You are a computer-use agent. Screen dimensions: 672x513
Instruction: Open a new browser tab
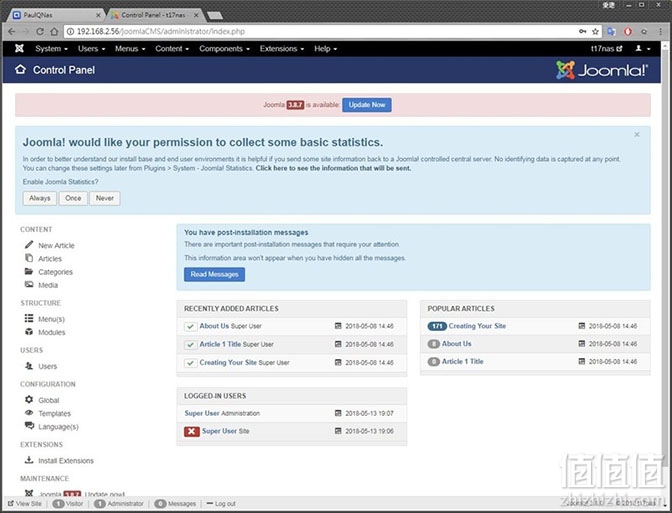click(x=215, y=16)
